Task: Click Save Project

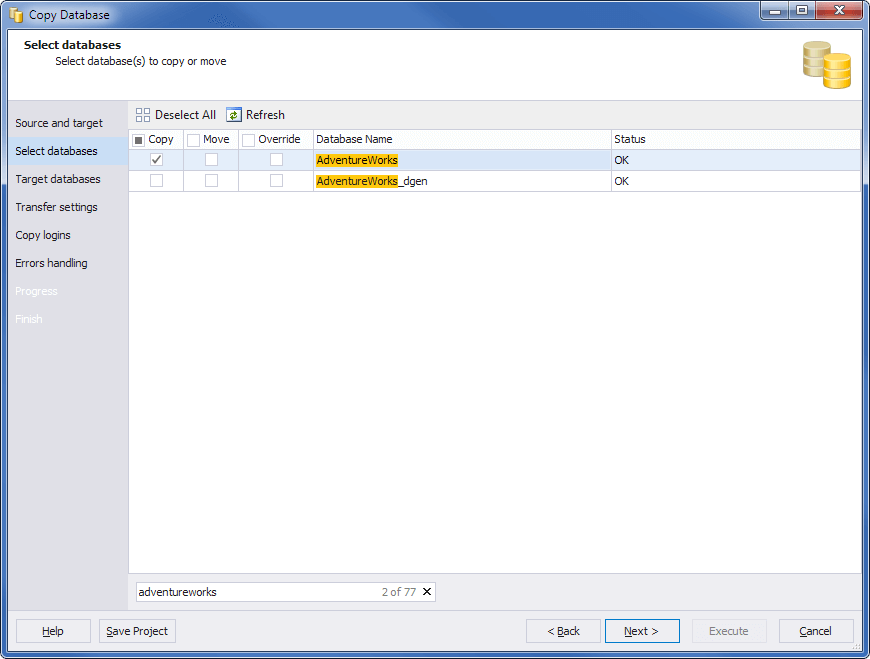Action: (x=137, y=631)
